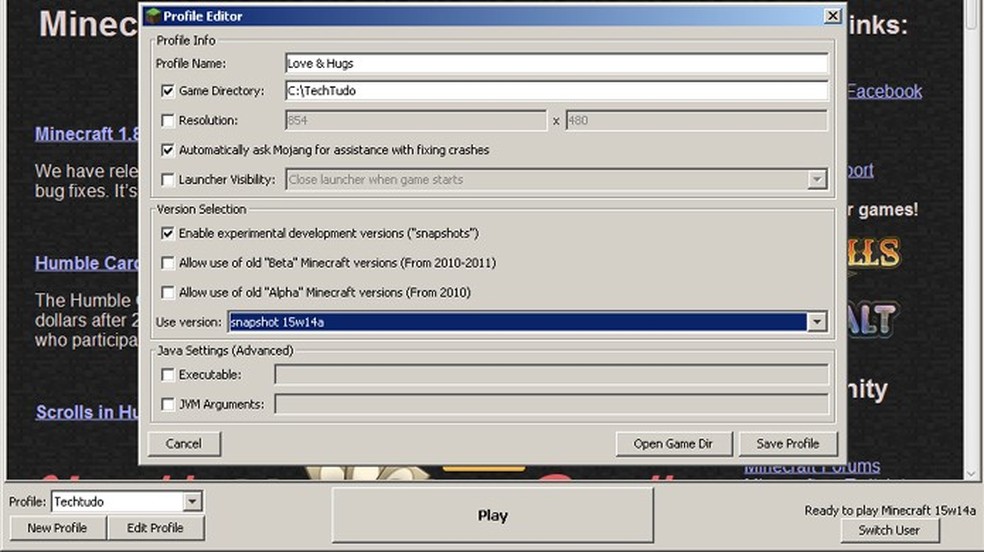Open the Humble Card news link
This screenshot has width=984, height=552.
(x=87, y=263)
